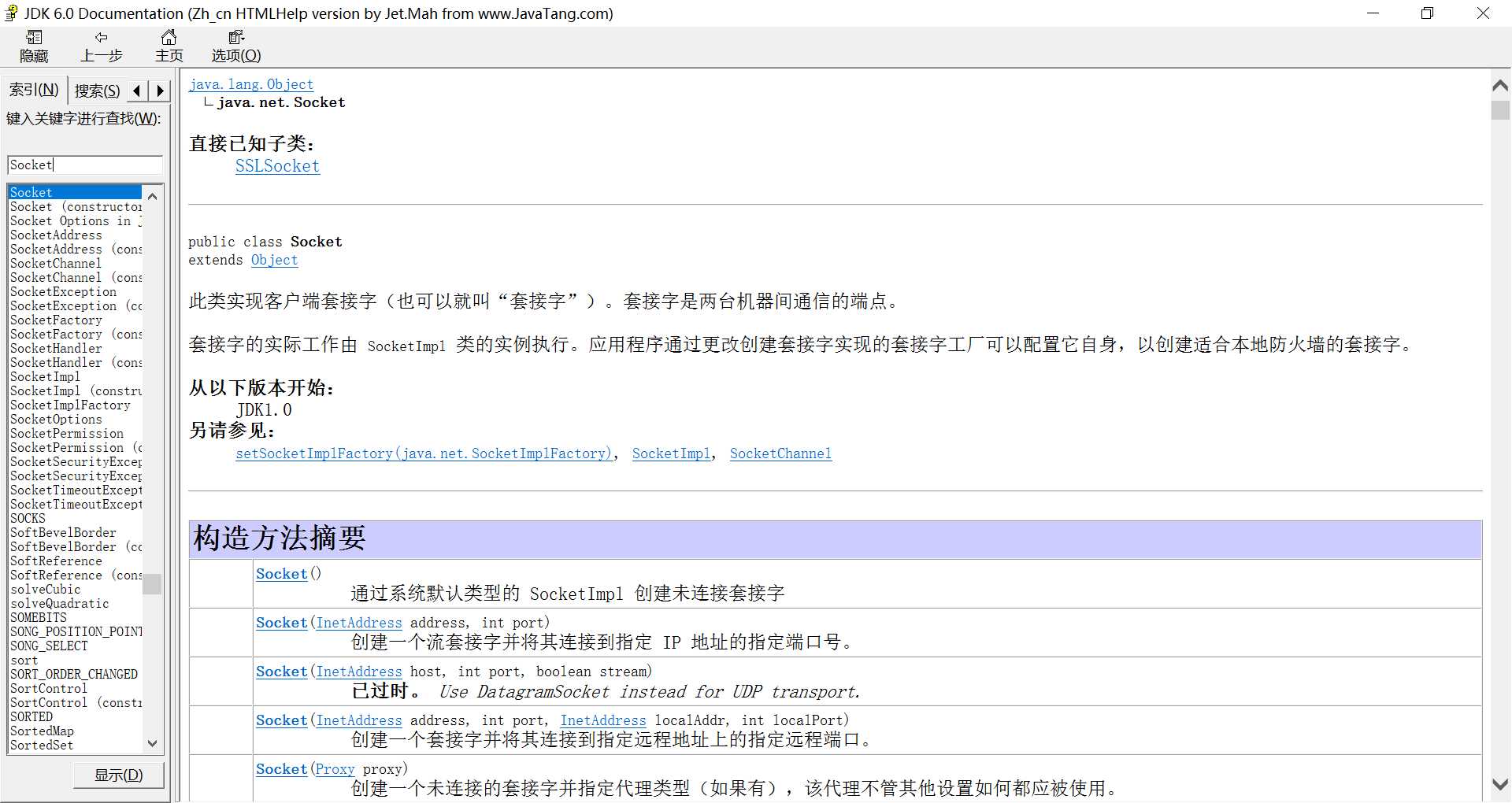
Task: Select SOMEBITS index entry
Action: tap(39, 617)
